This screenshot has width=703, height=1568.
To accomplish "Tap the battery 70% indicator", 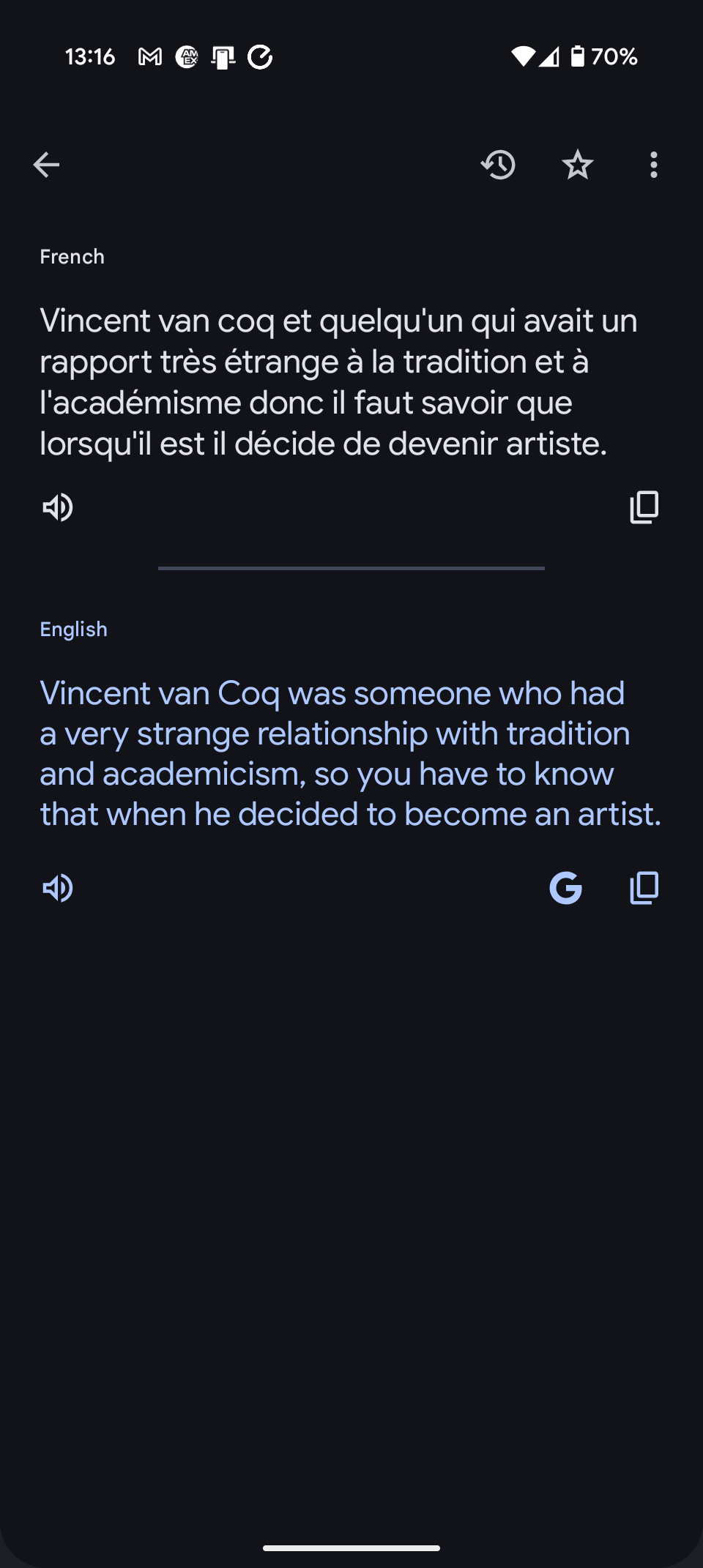I will [604, 56].
